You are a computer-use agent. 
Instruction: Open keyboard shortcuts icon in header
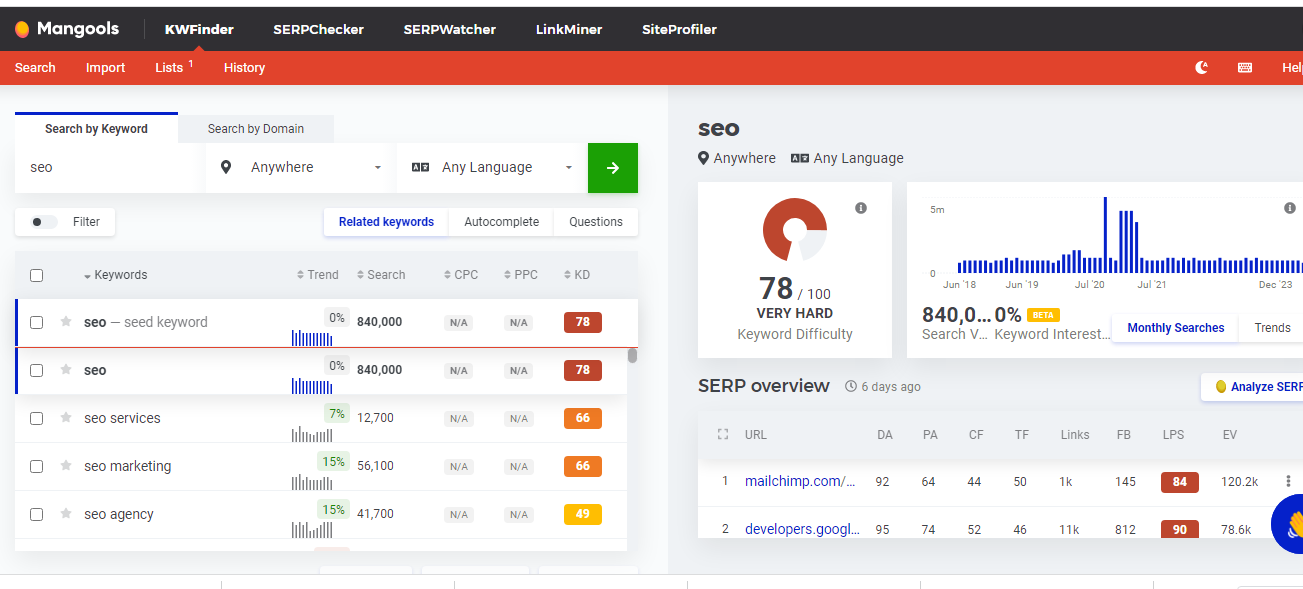pos(1245,68)
